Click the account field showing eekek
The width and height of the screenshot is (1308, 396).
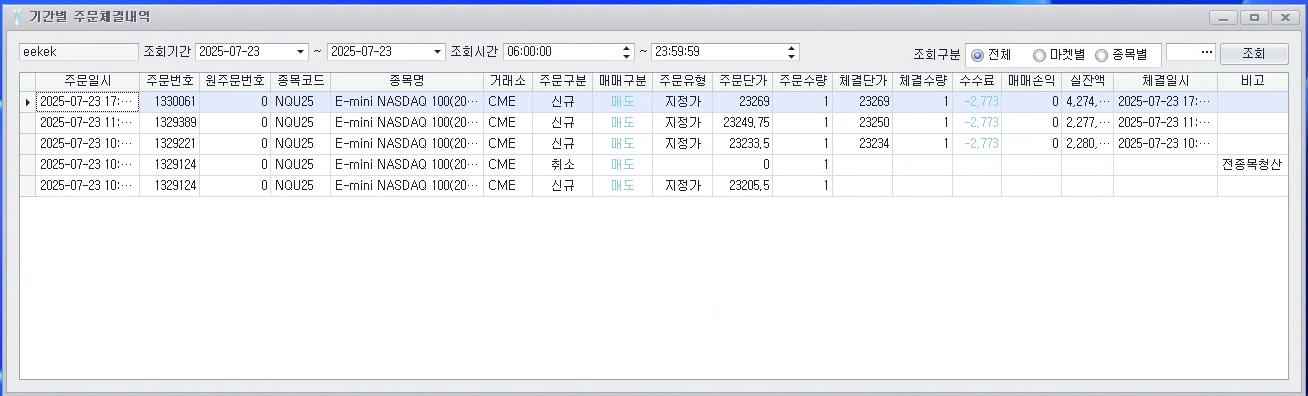pyautogui.click(x=79, y=52)
